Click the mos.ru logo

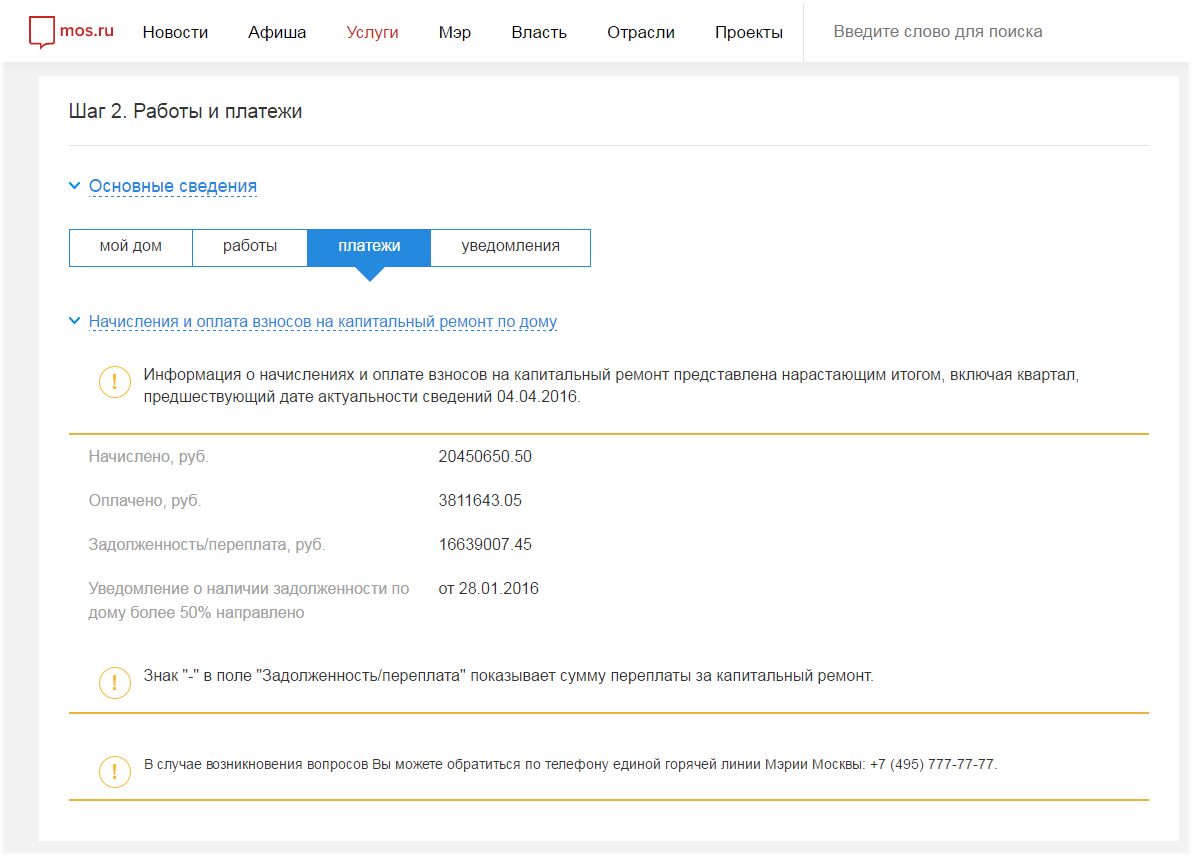[x=71, y=32]
